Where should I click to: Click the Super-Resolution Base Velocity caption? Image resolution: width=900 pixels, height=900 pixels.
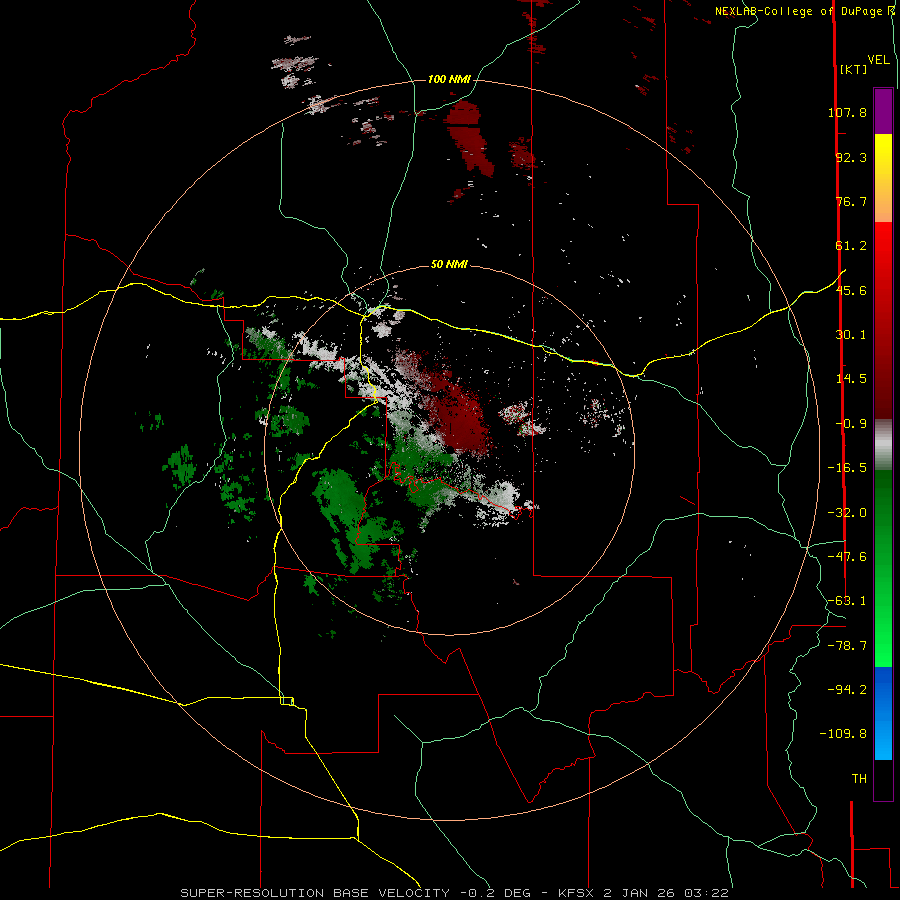click(455, 893)
